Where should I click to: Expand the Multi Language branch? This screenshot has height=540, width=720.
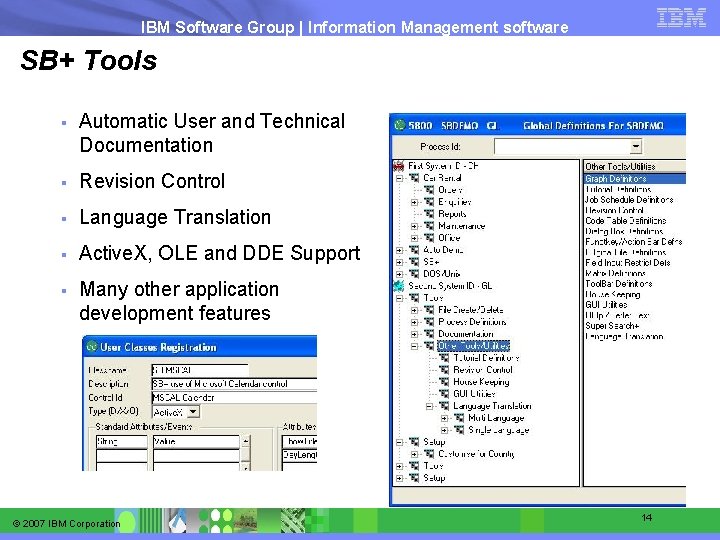click(444, 418)
